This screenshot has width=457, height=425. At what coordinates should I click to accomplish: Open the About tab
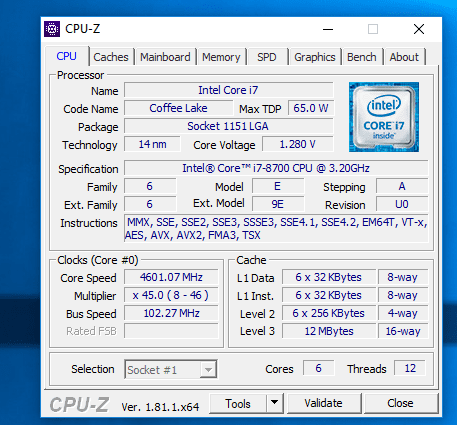[x=404, y=57]
